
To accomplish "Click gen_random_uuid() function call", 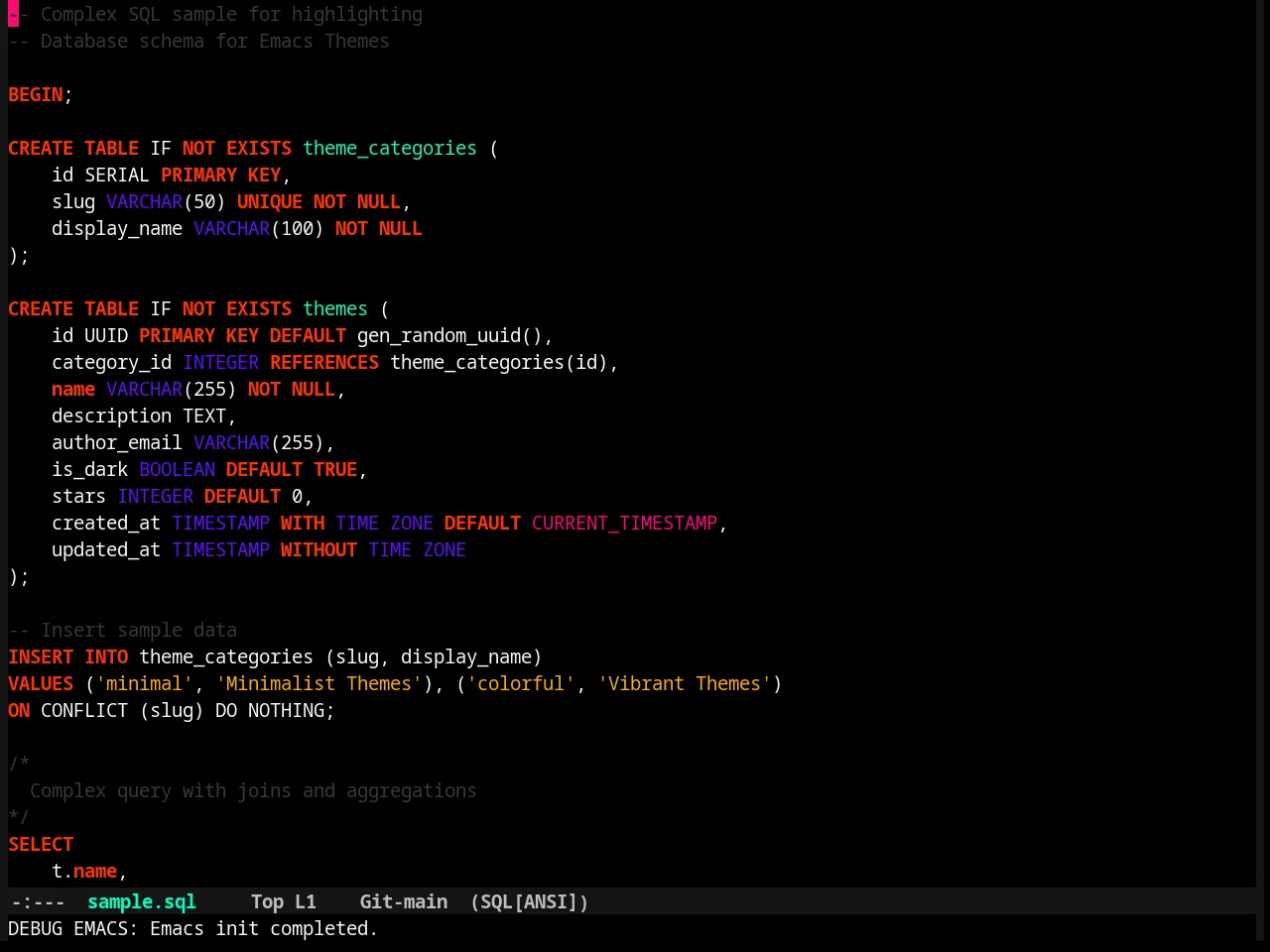I will click(x=449, y=335).
